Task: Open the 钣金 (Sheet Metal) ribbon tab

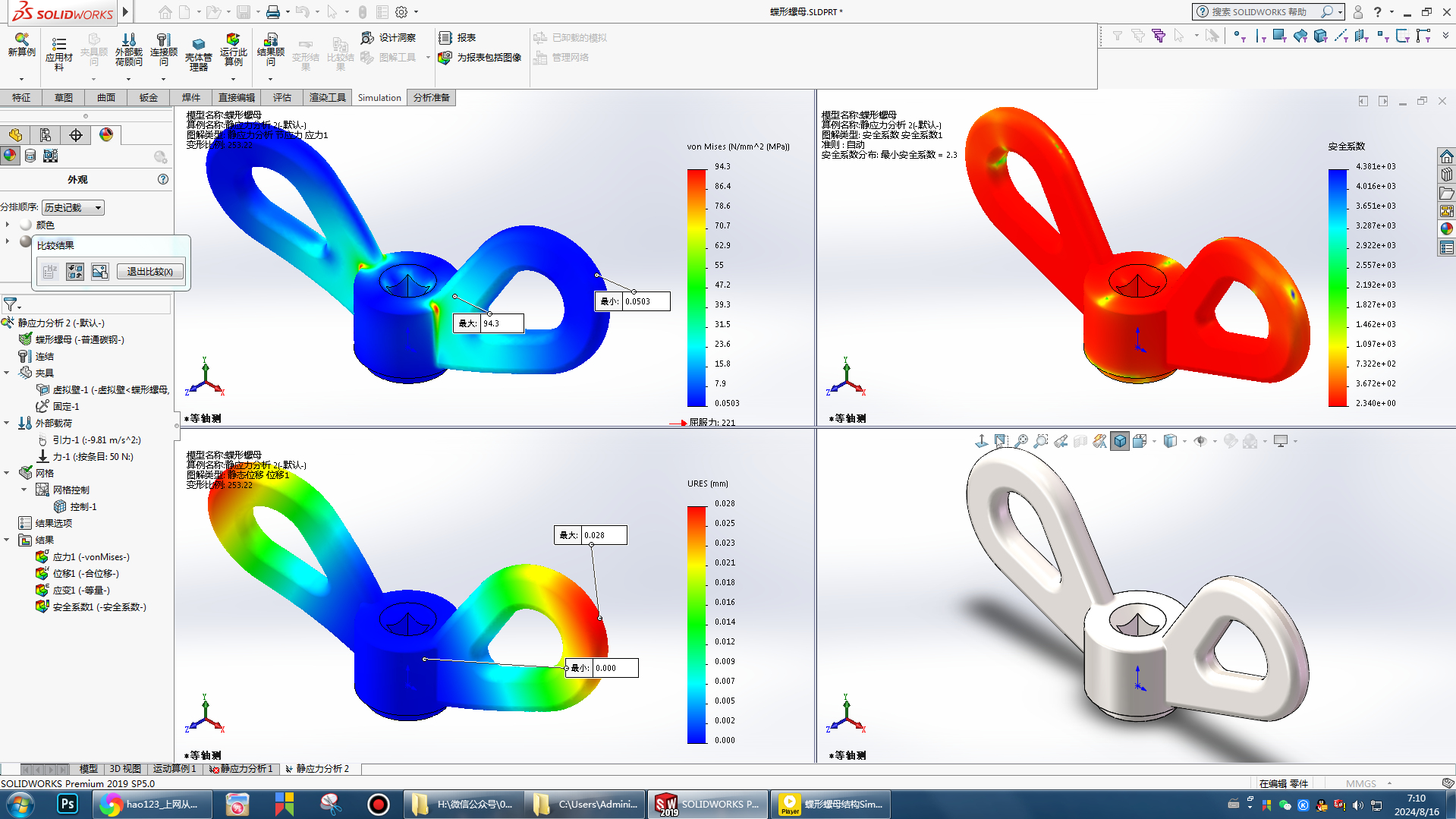Action: pyautogui.click(x=149, y=97)
